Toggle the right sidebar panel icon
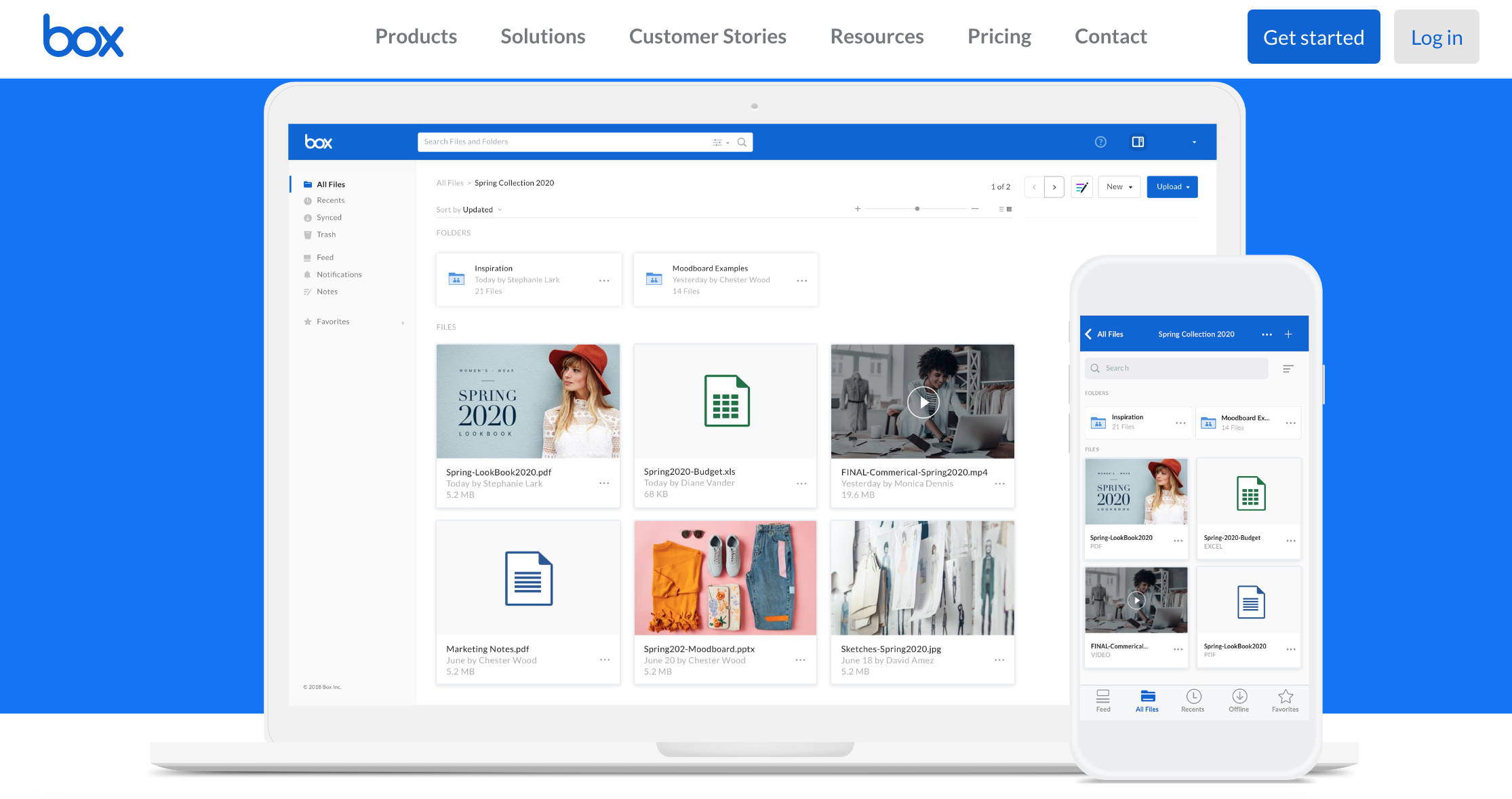The width and height of the screenshot is (1512, 799). pos(1138,142)
